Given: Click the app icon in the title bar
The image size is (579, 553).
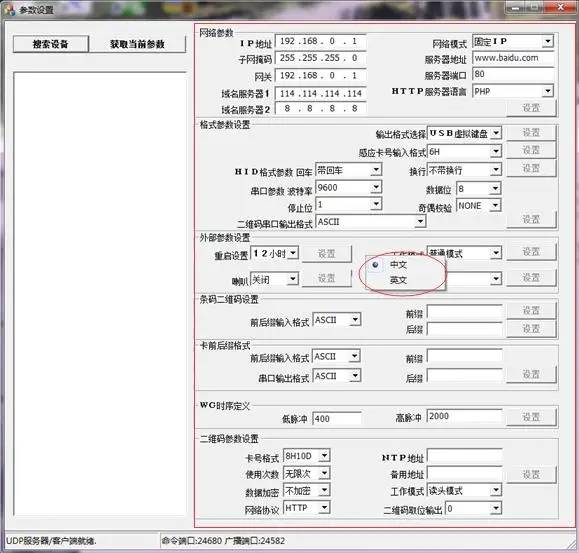Looking at the screenshot, I should 10,10.
